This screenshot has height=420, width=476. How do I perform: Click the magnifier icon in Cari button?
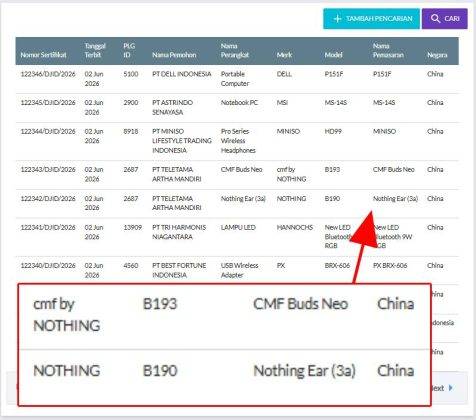[435, 18]
